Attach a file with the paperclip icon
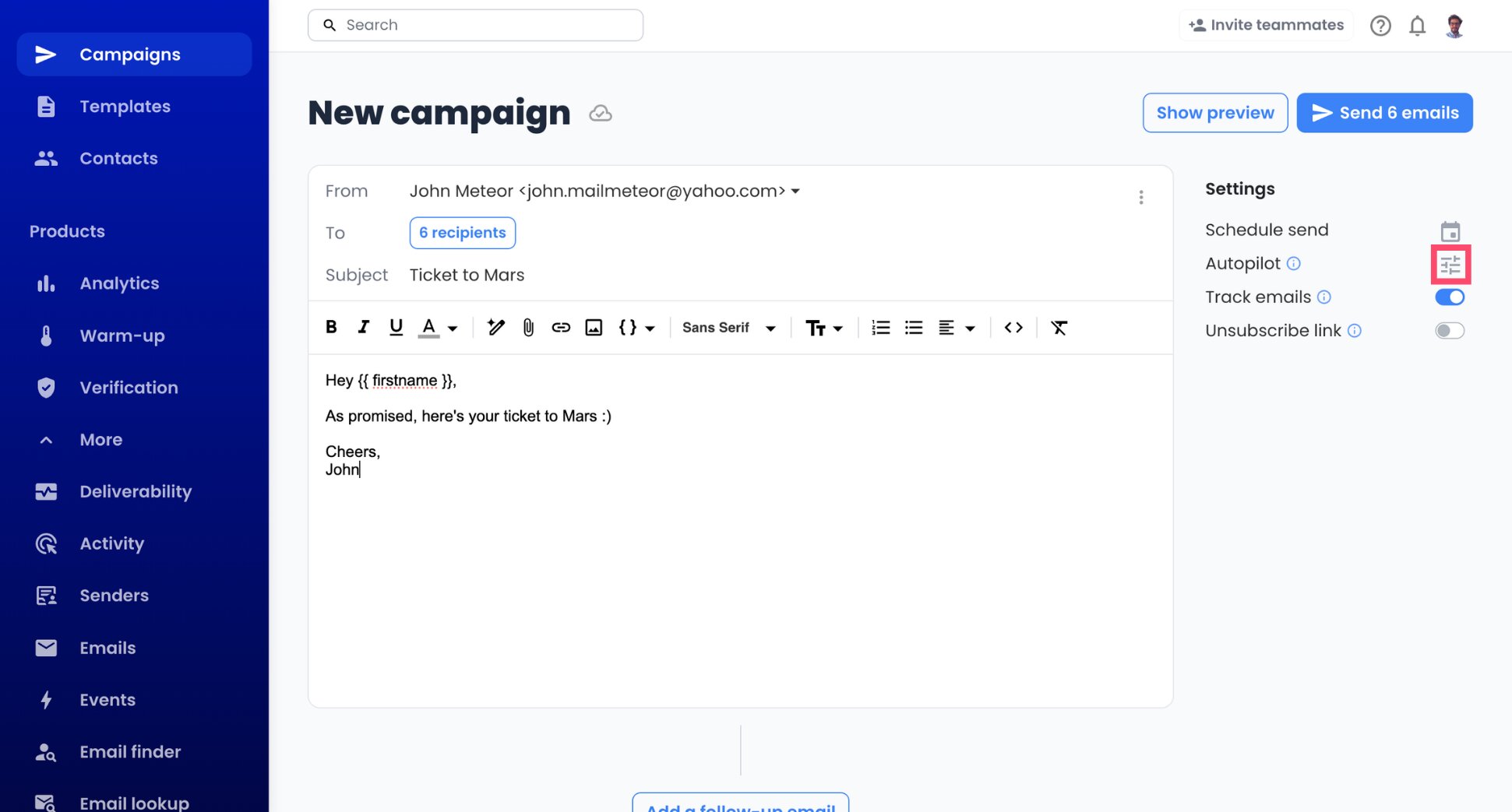1512x812 pixels. 528,328
